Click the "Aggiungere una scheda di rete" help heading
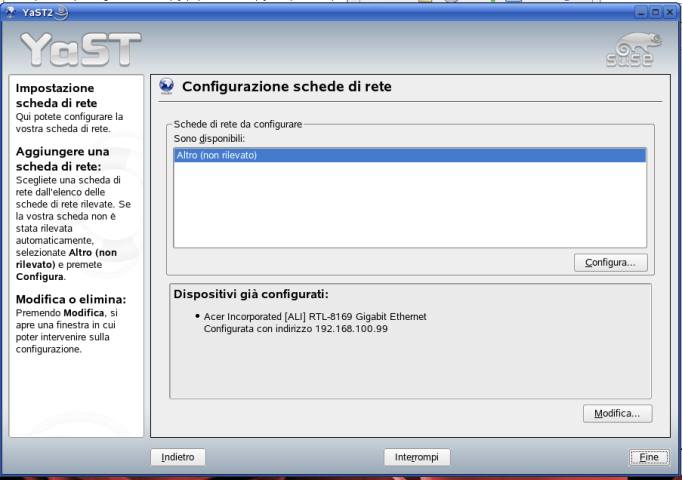This screenshot has width=682, height=480. pos(62,159)
